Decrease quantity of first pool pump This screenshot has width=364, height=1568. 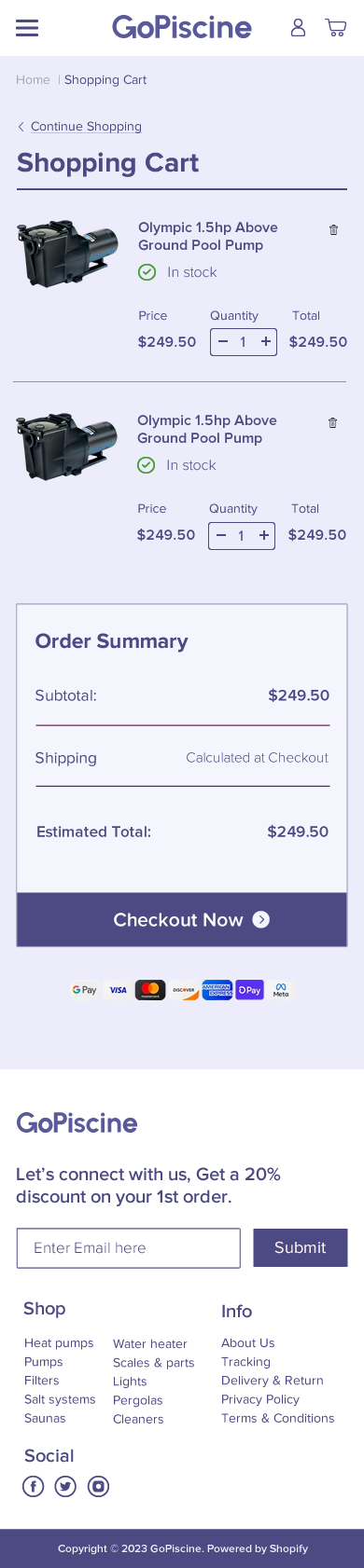click(222, 342)
